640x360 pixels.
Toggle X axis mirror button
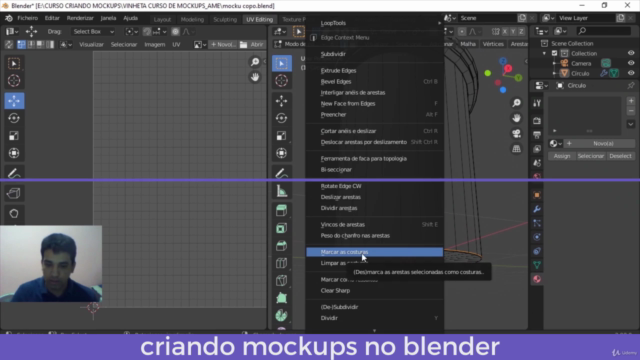tap(505, 31)
